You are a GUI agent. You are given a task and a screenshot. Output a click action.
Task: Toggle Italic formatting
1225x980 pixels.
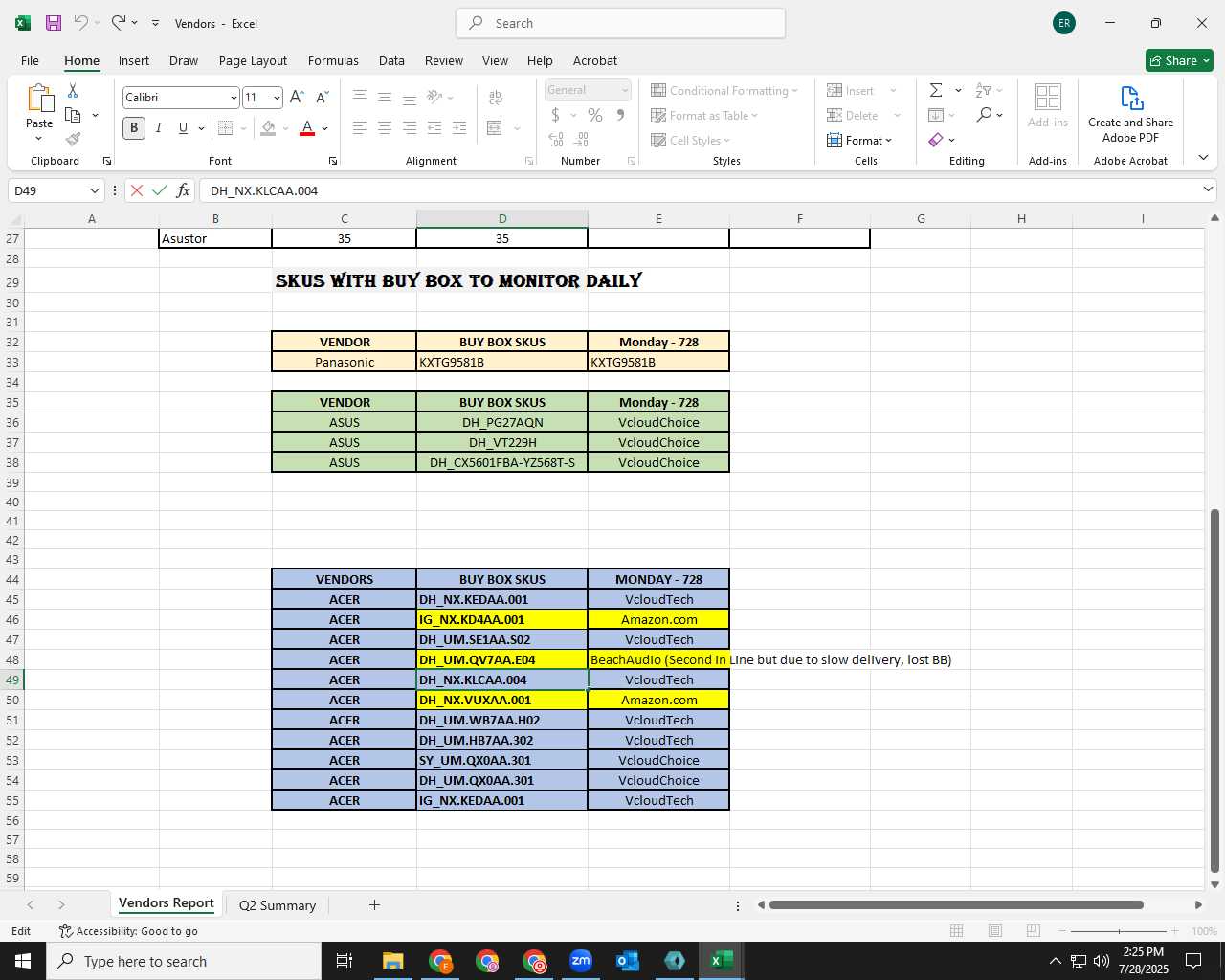[158, 127]
